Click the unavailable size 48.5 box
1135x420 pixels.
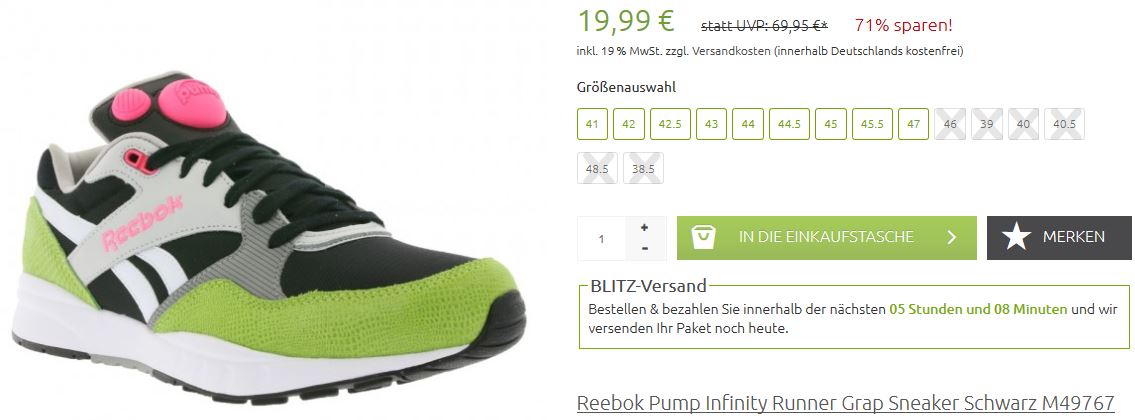tap(597, 168)
